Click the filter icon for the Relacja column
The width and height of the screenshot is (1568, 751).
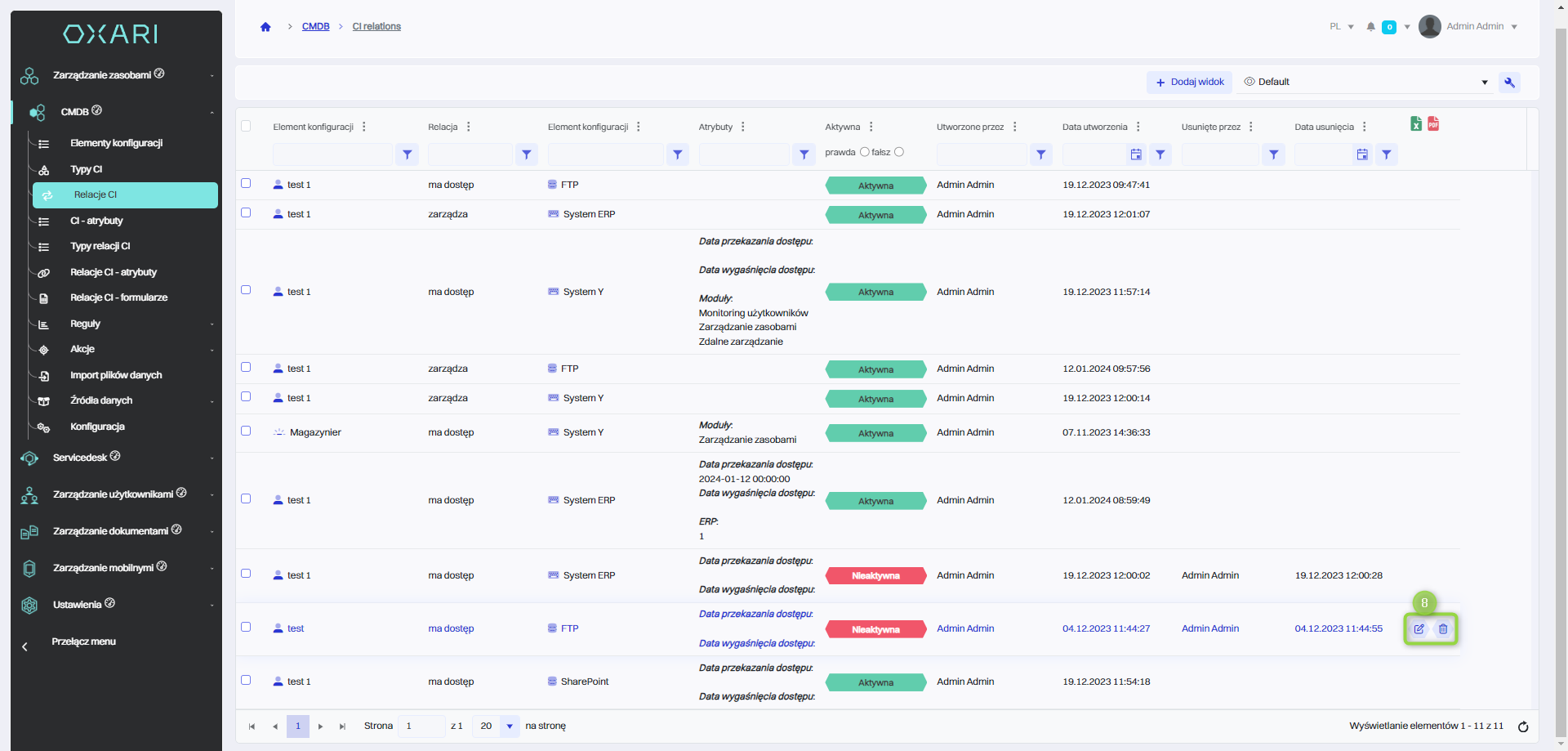coord(527,154)
